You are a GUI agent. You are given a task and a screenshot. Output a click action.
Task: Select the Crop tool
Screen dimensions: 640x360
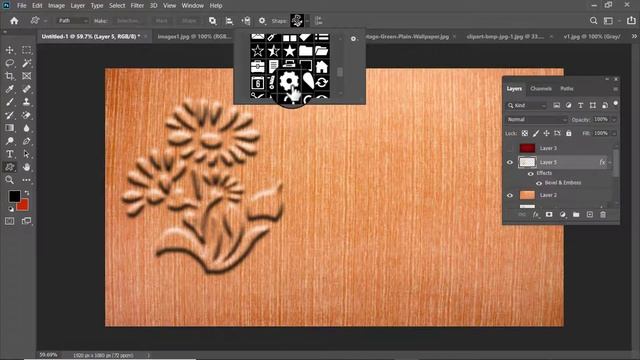9,76
